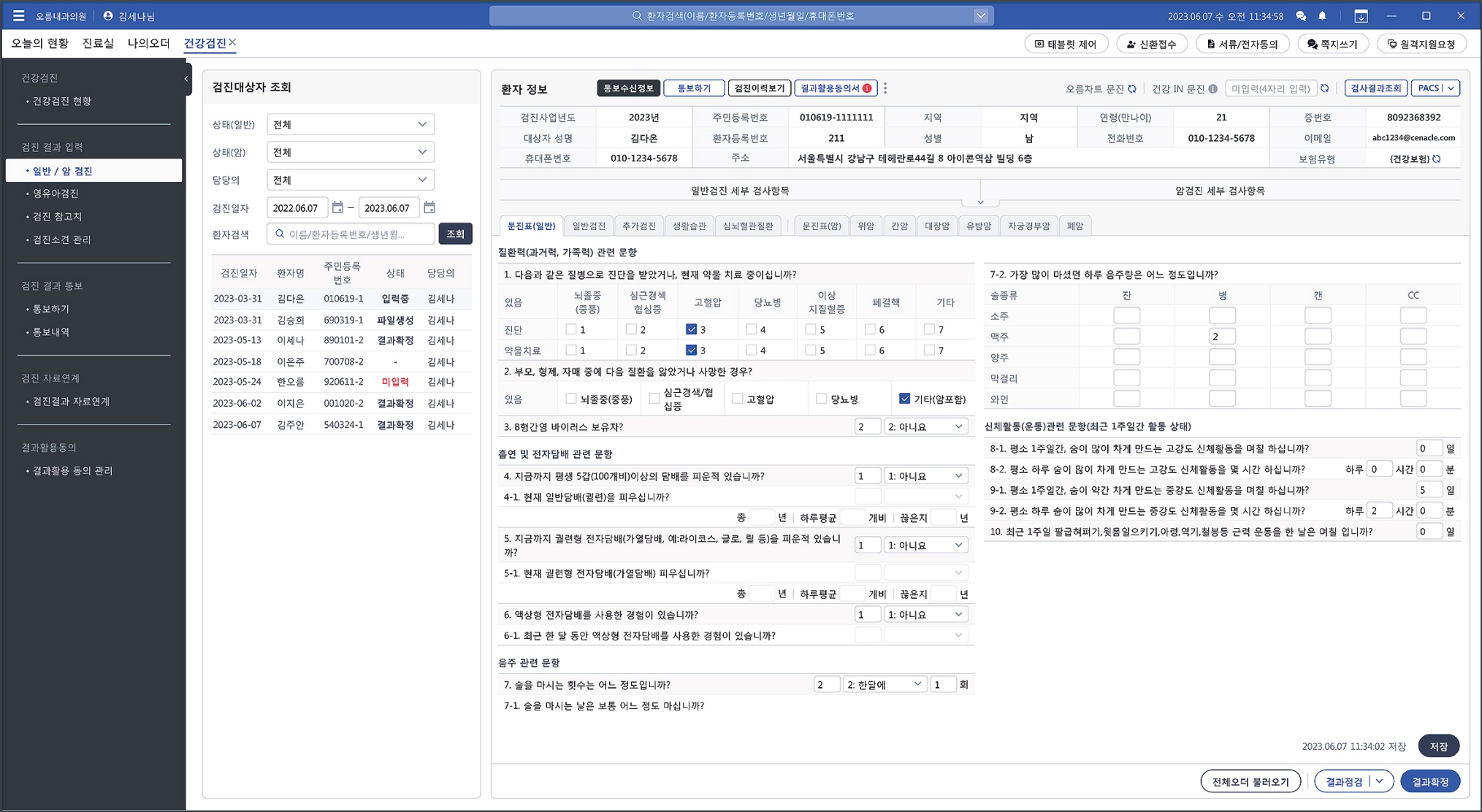Uncheck the 고혈압 진단 checkbox
The width and height of the screenshot is (1482, 812).
(691, 329)
